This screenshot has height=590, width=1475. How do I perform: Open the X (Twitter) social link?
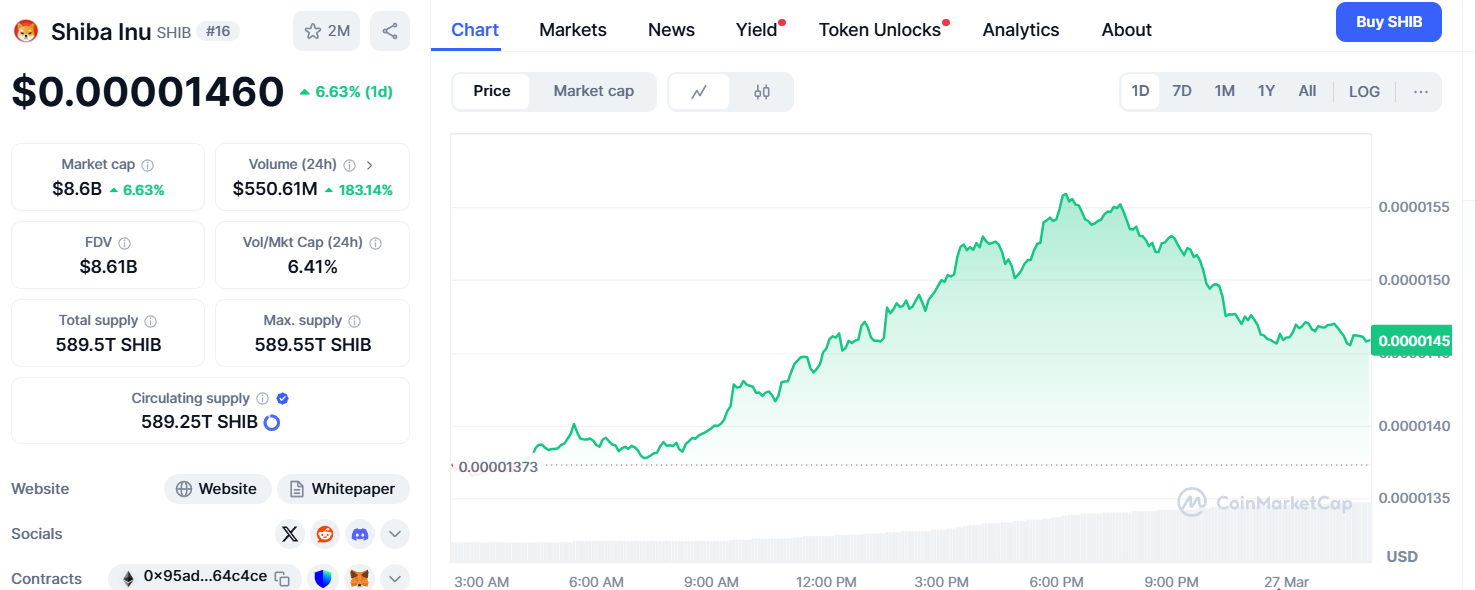[x=290, y=534]
